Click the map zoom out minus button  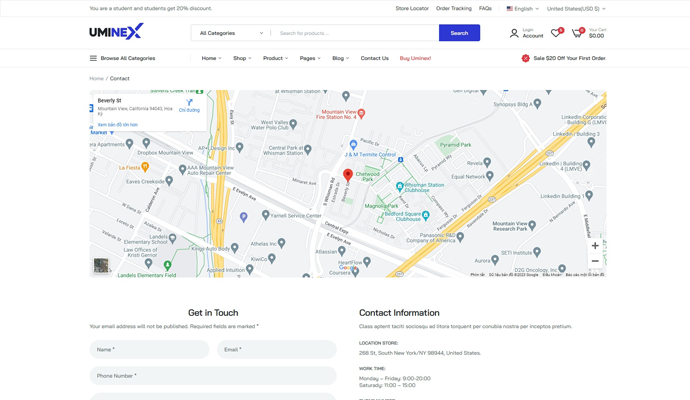pos(595,261)
